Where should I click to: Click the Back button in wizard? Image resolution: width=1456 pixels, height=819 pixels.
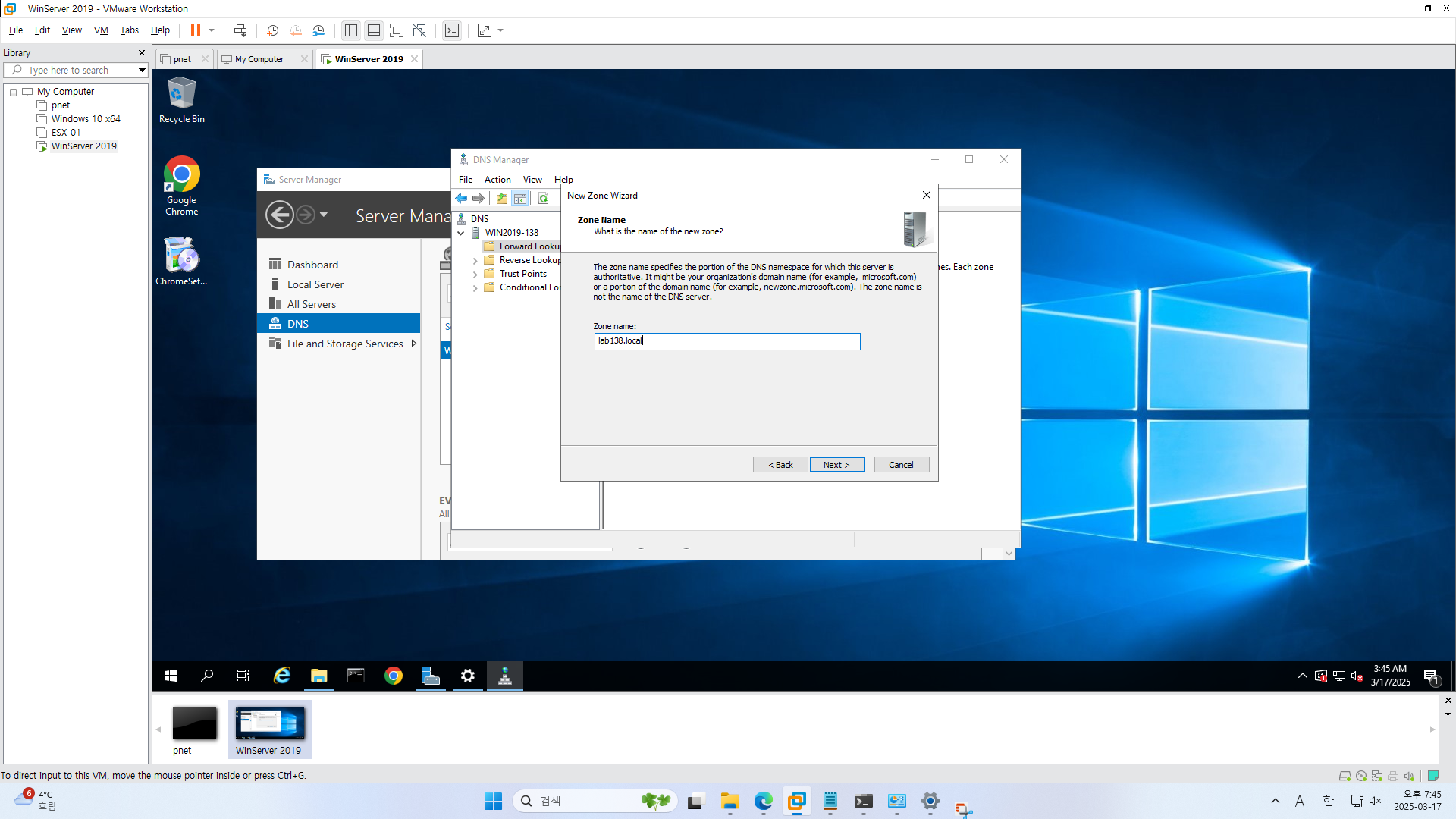[x=780, y=465]
